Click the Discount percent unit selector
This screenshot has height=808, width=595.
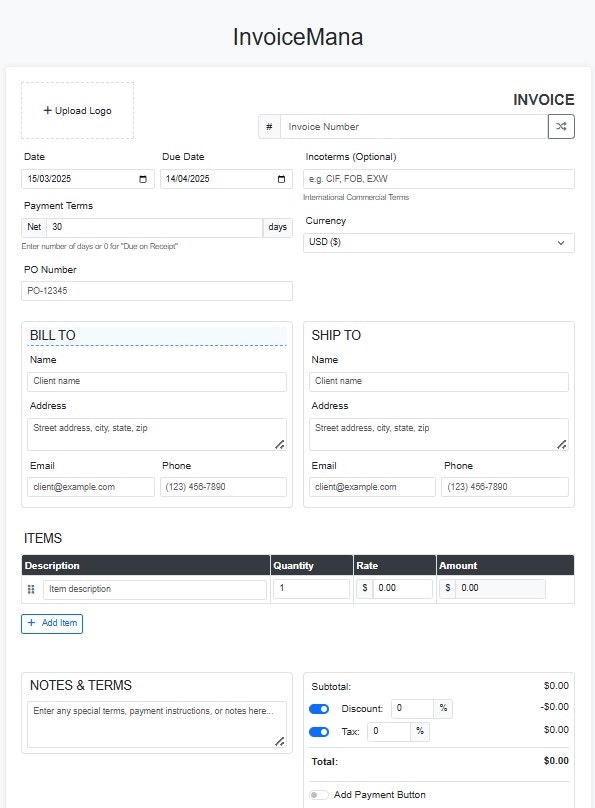click(x=443, y=709)
